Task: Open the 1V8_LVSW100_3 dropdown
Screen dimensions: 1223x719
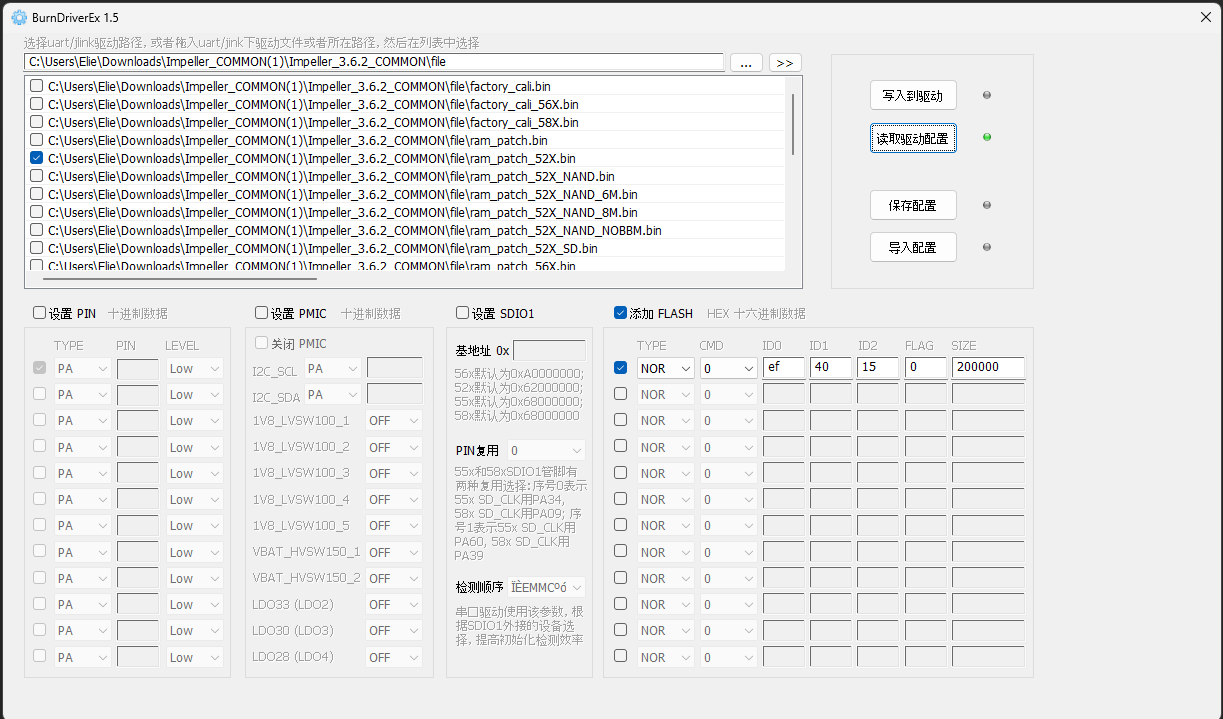Action: (x=394, y=473)
